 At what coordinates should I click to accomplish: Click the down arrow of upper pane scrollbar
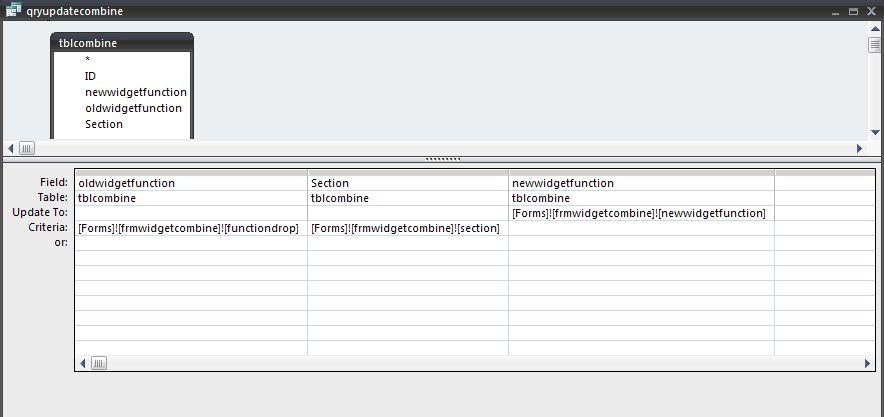(875, 132)
